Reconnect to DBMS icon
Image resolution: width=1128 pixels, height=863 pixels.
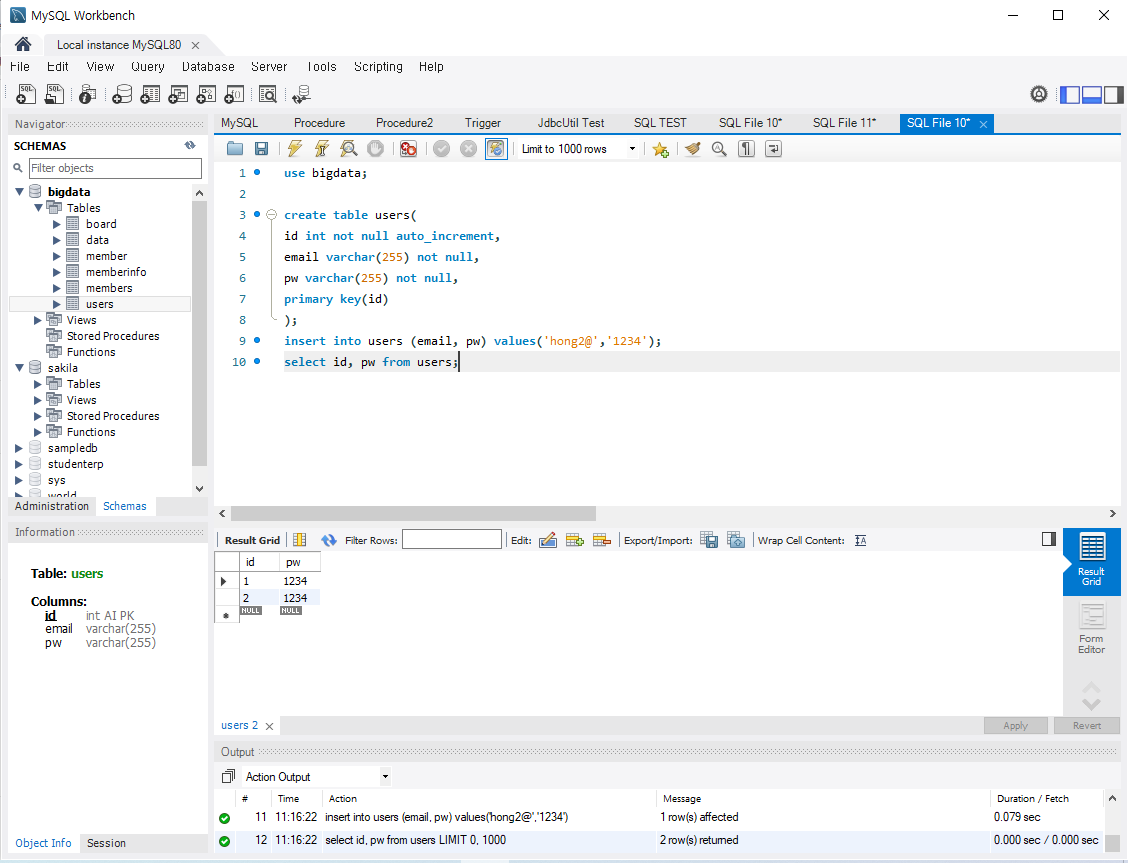point(301,94)
